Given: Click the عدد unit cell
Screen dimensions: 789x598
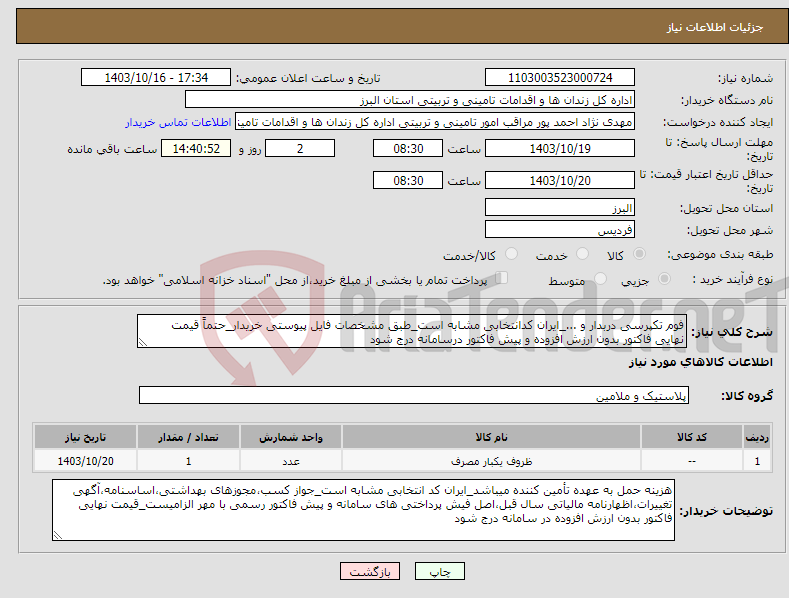Looking at the screenshot, I should pyautogui.click(x=291, y=461).
